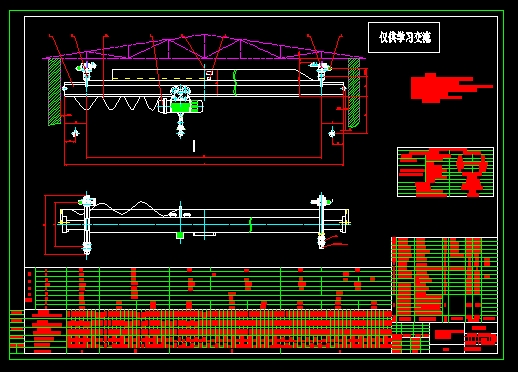Select the left pendant control below the runway
Image resolution: width=518 pixels, height=372 pixels.
click(x=75, y=133)
